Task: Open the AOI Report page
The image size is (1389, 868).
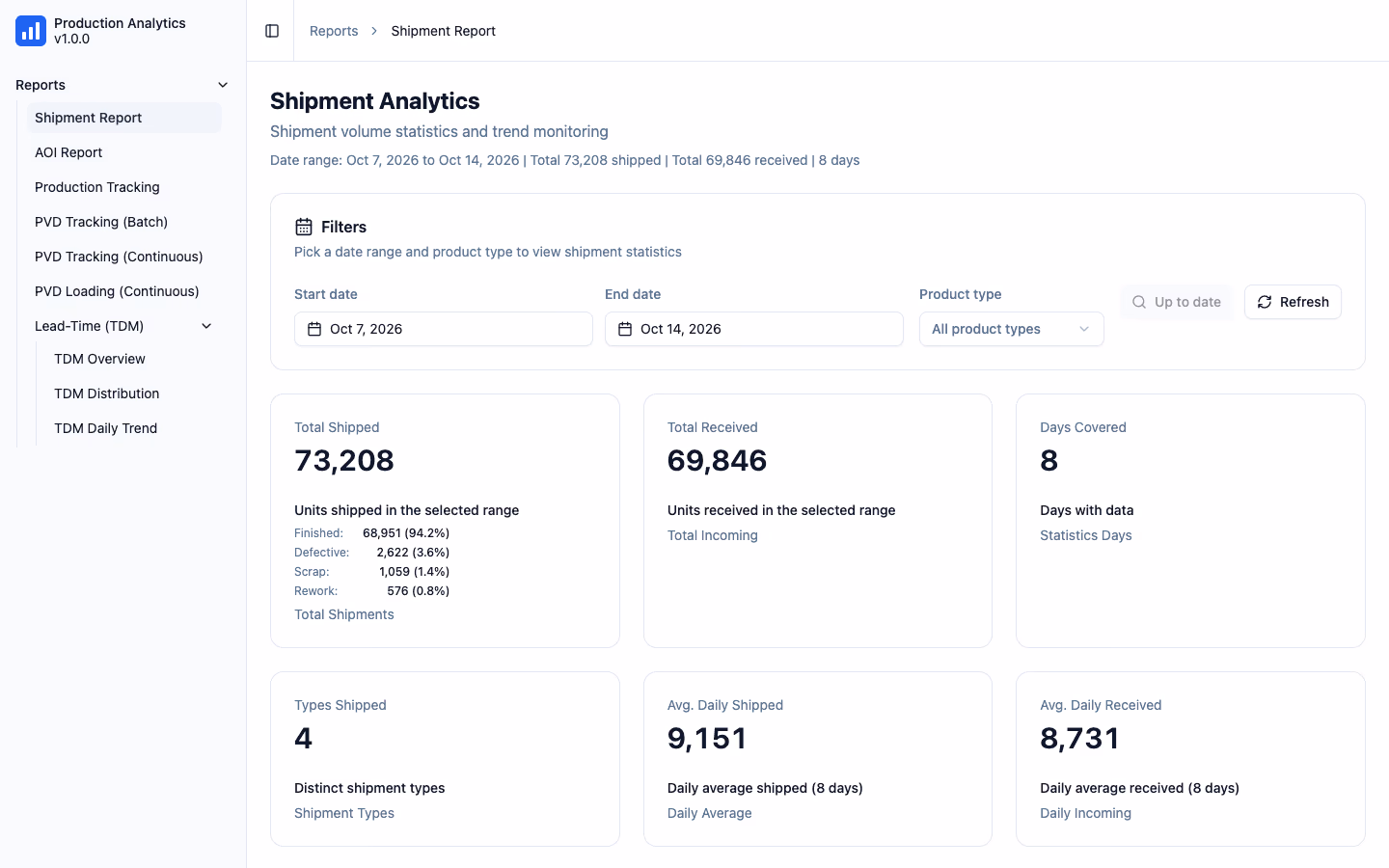Action: [x=124, y=152]
